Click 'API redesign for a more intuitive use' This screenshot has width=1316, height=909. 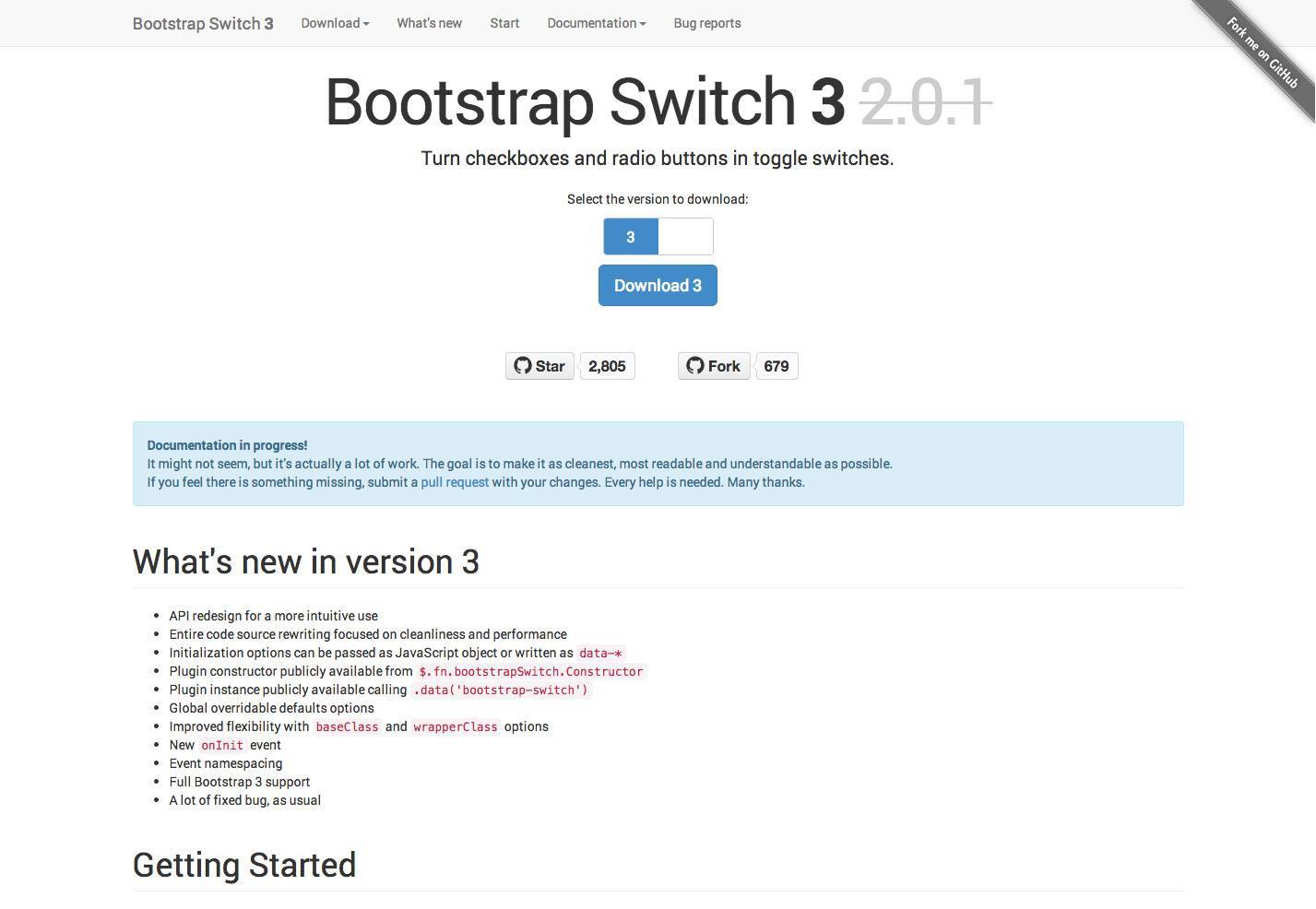tap(274, 616)
